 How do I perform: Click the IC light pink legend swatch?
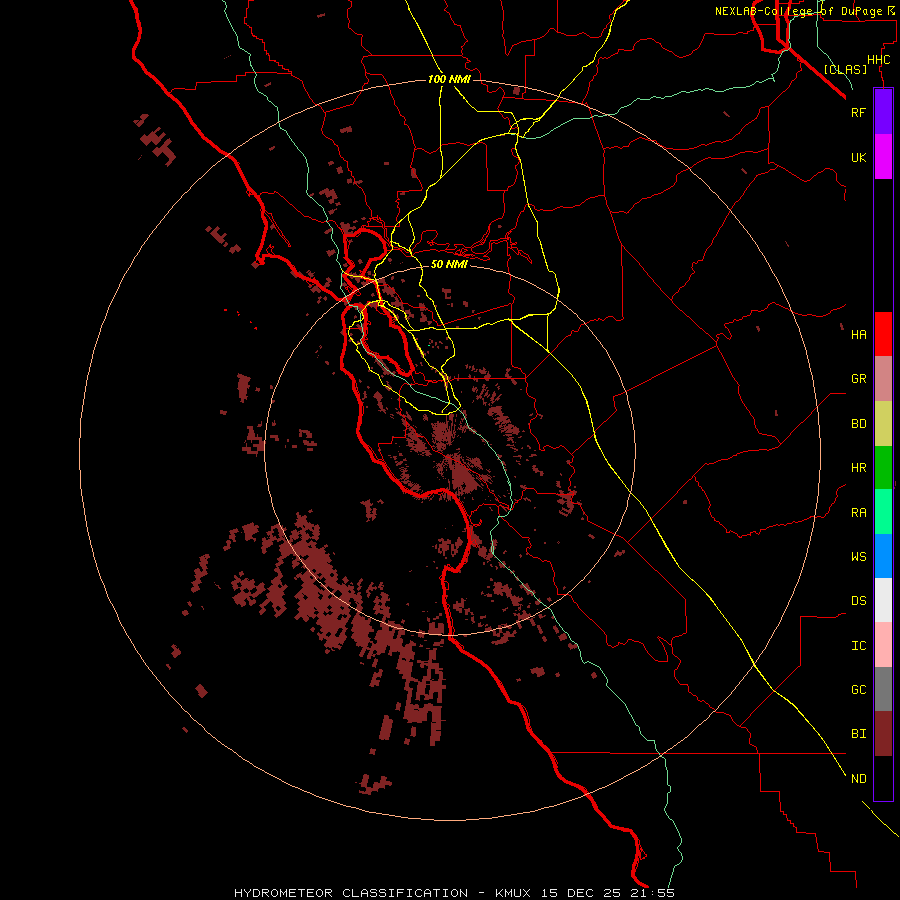883,645
